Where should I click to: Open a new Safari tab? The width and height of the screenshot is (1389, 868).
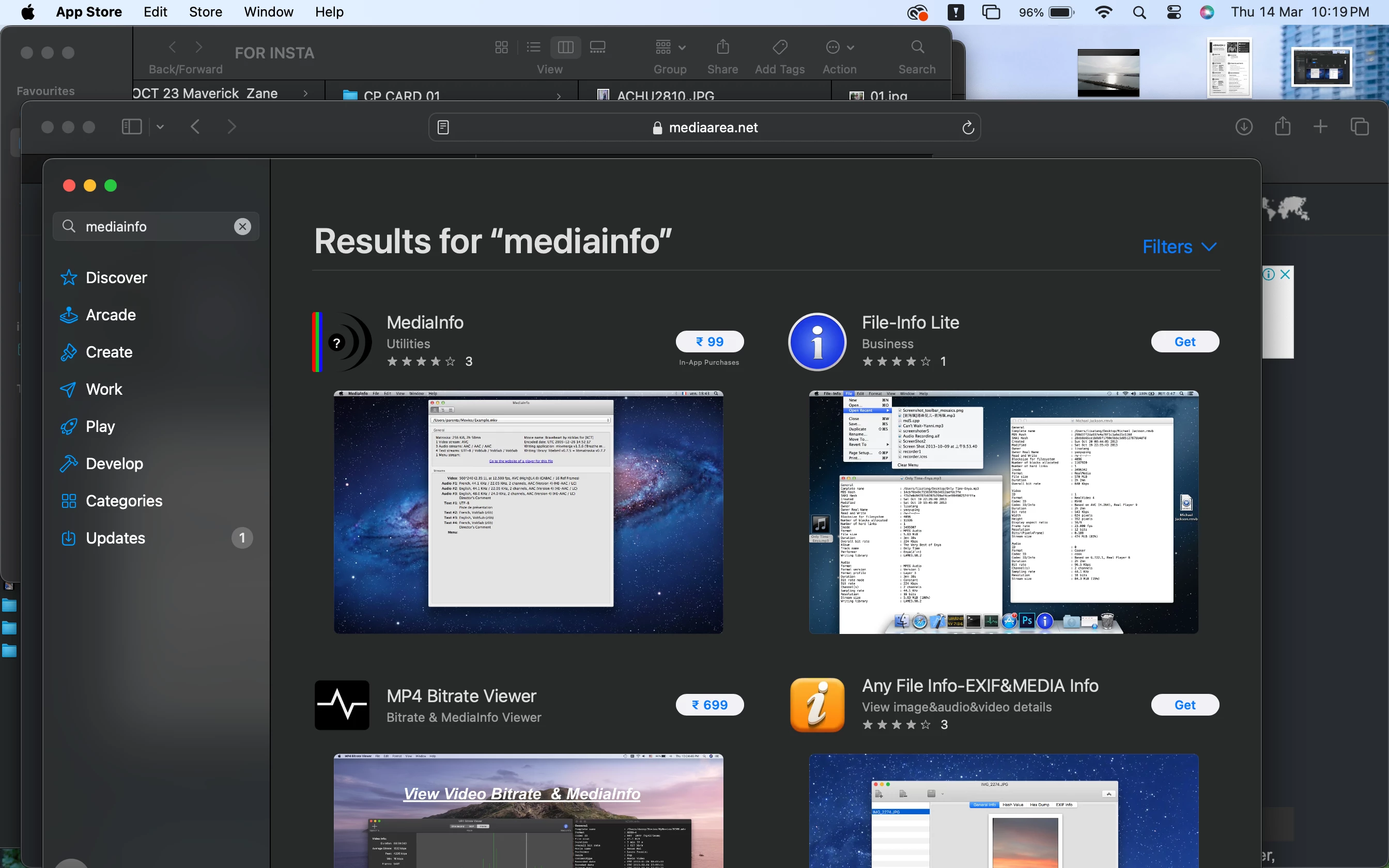(x=1320, y=127)
